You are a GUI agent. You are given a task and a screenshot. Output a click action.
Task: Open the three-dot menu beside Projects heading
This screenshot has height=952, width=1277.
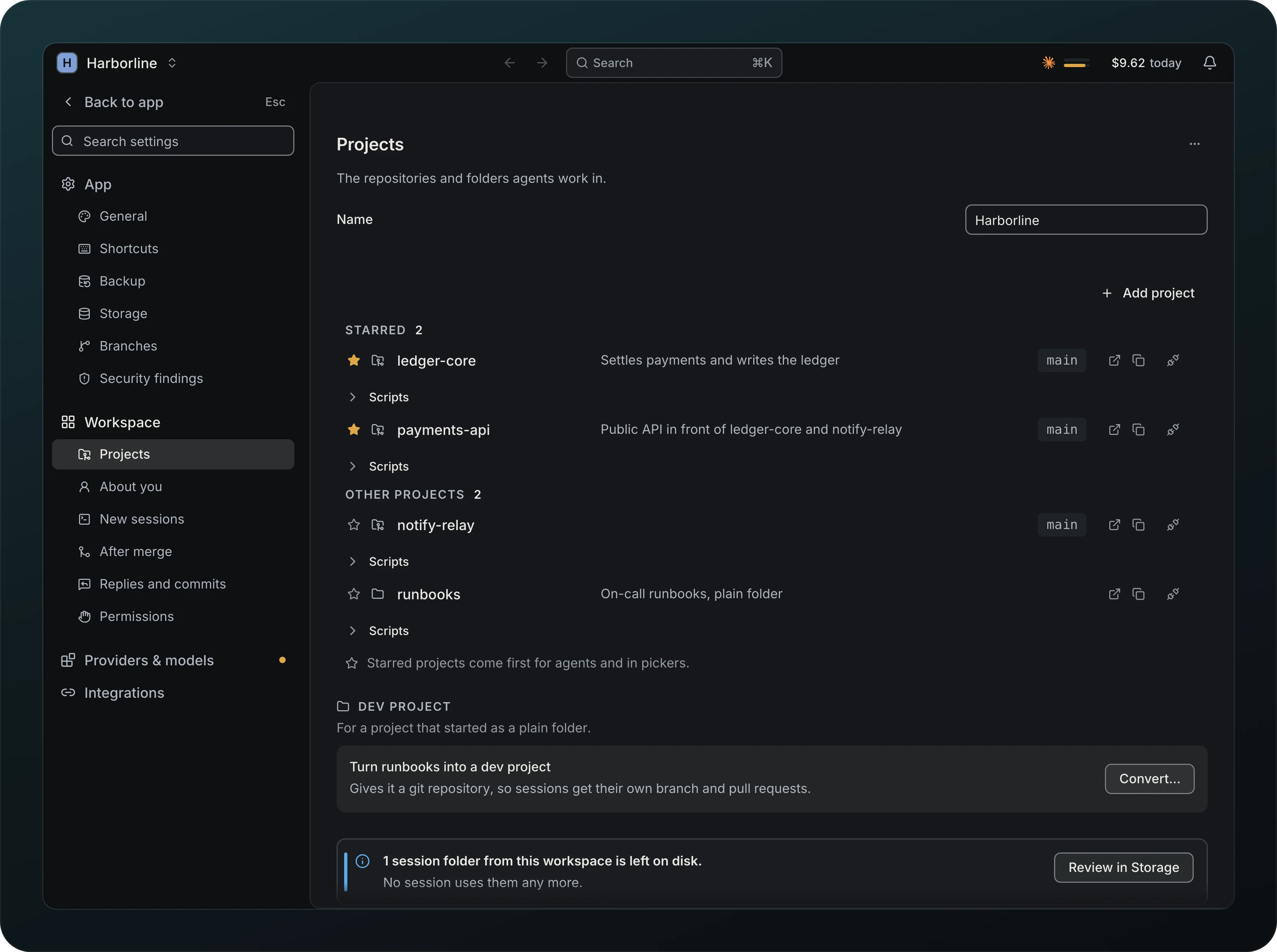(1194, 144)
